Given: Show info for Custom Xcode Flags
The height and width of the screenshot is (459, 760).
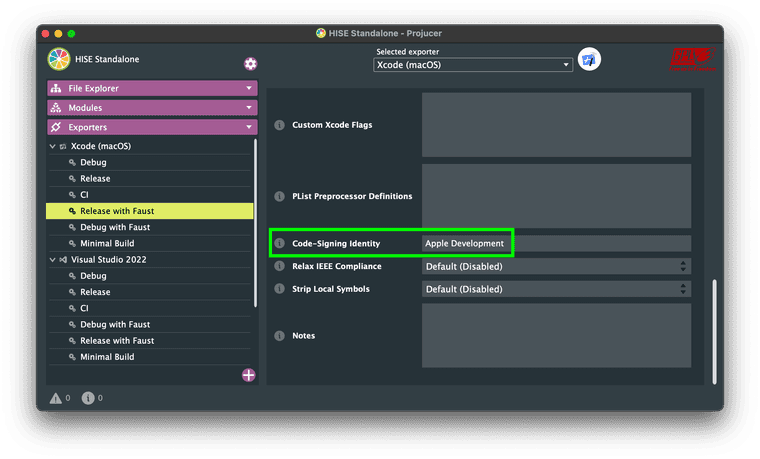Looking at the screenshot, I should click(x=279, y=125).
